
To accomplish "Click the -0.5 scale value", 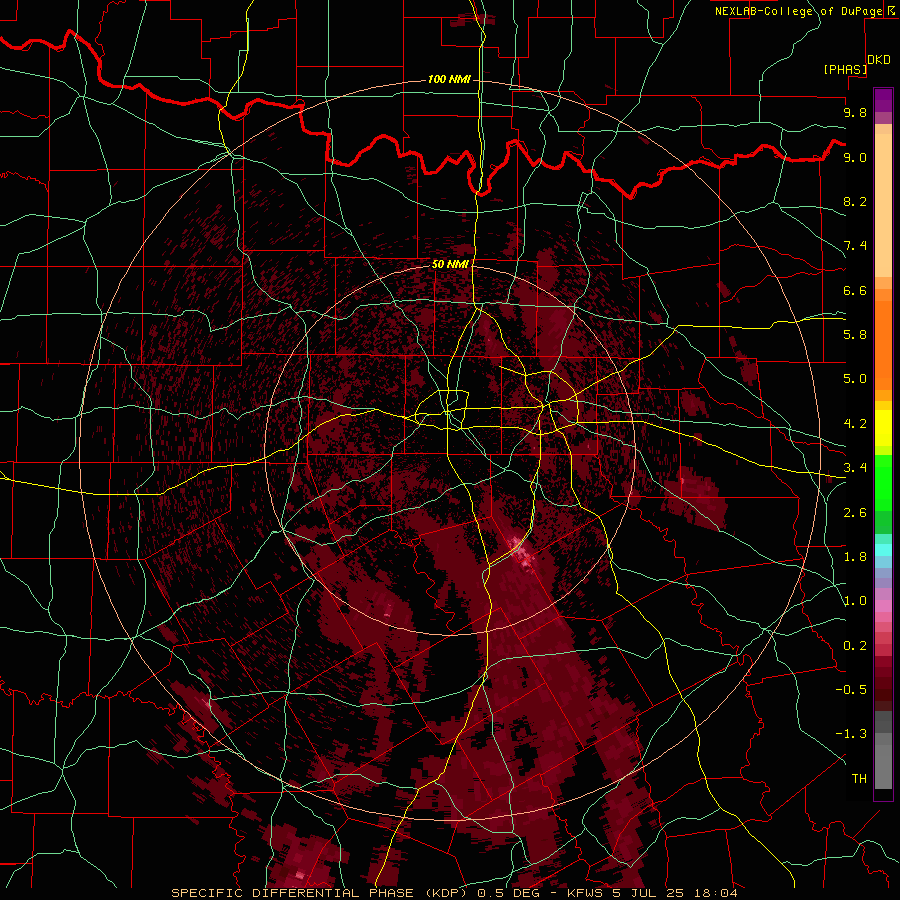I will (x=851, y=690).
